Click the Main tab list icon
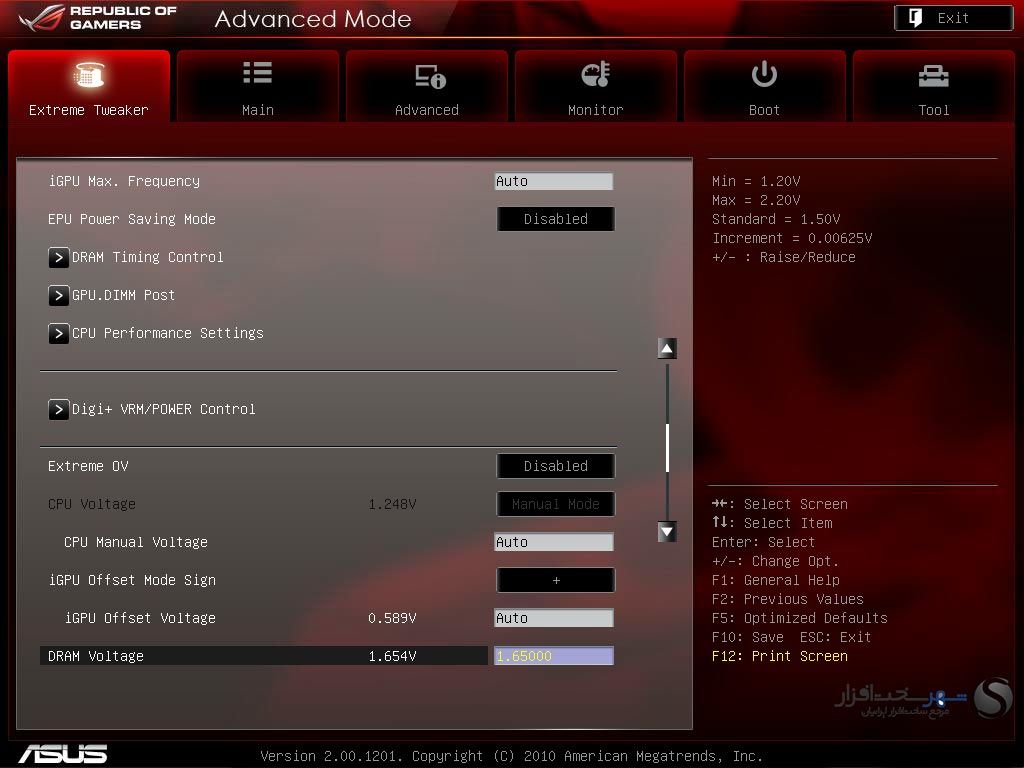Viewport: 1024px width, 768px height. pos(257,73)
